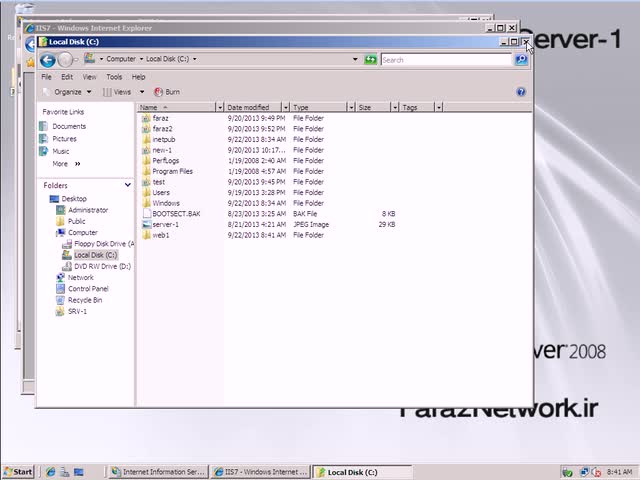Click the Forward navigation arrow button

click(x=65, y=60)
